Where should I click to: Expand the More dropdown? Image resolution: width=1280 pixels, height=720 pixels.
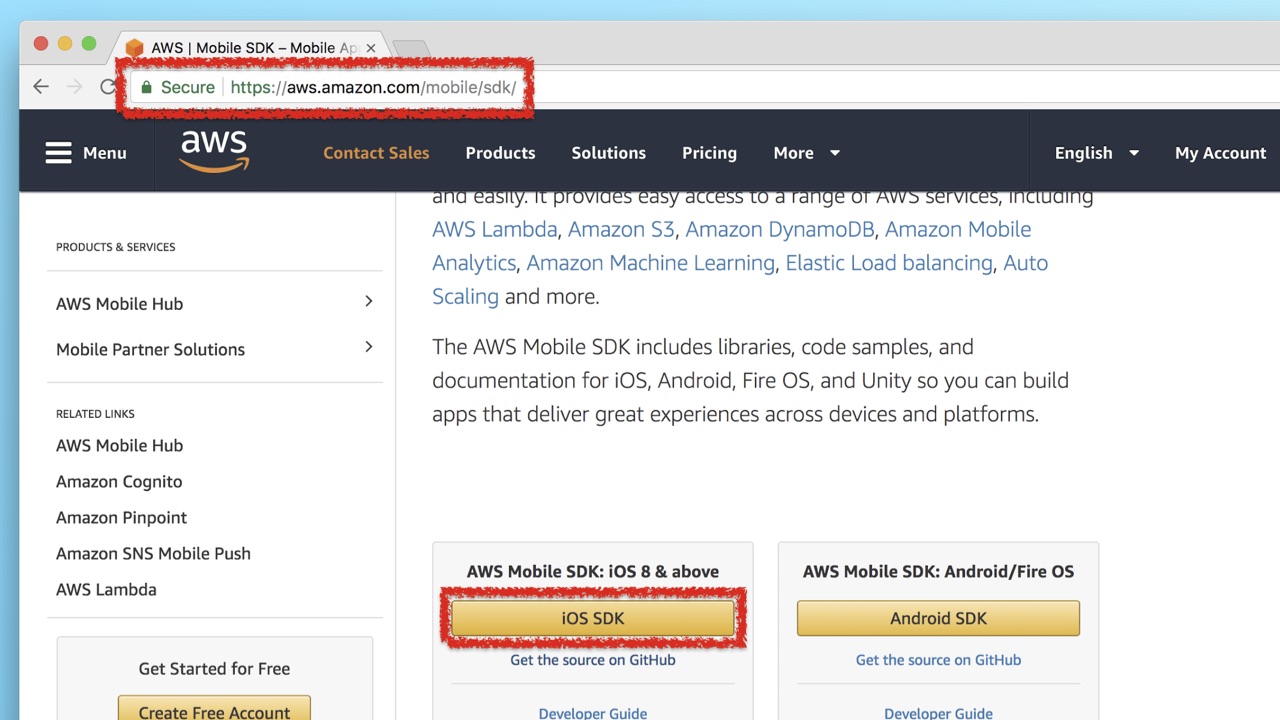(x=806, y=153)
